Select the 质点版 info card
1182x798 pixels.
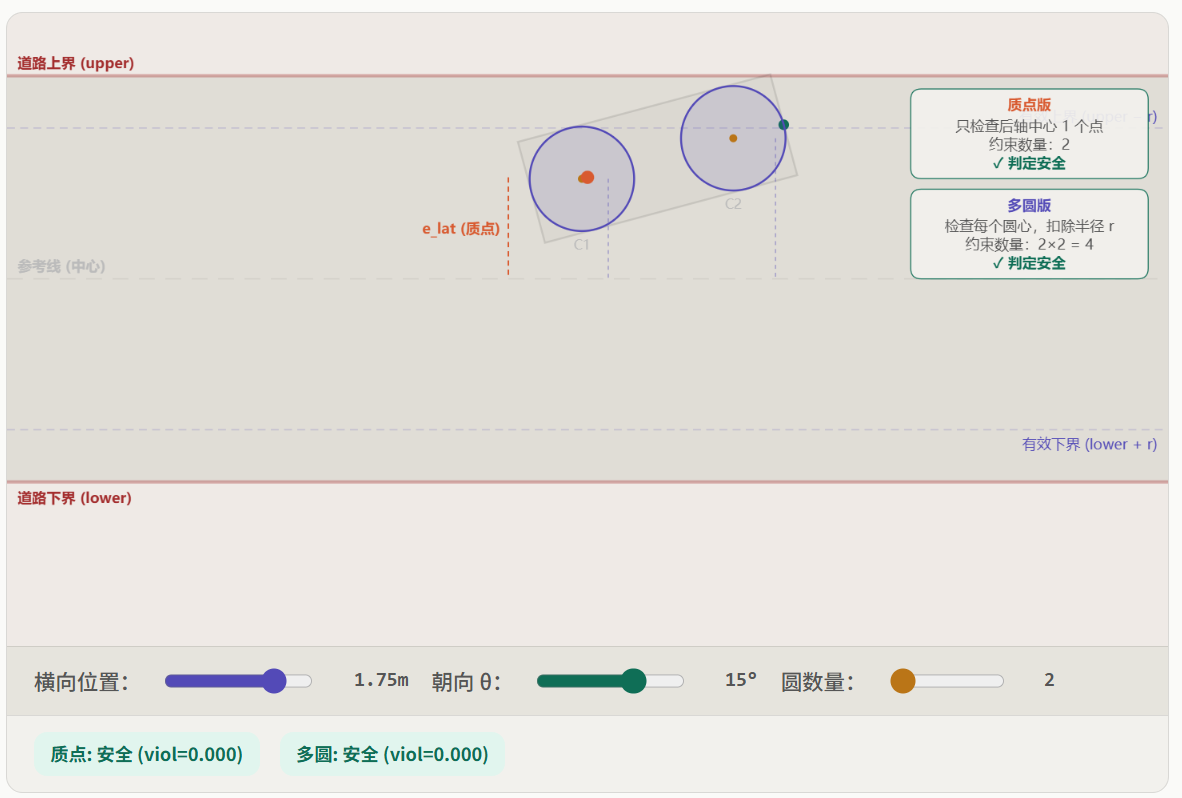[1028, 133]
